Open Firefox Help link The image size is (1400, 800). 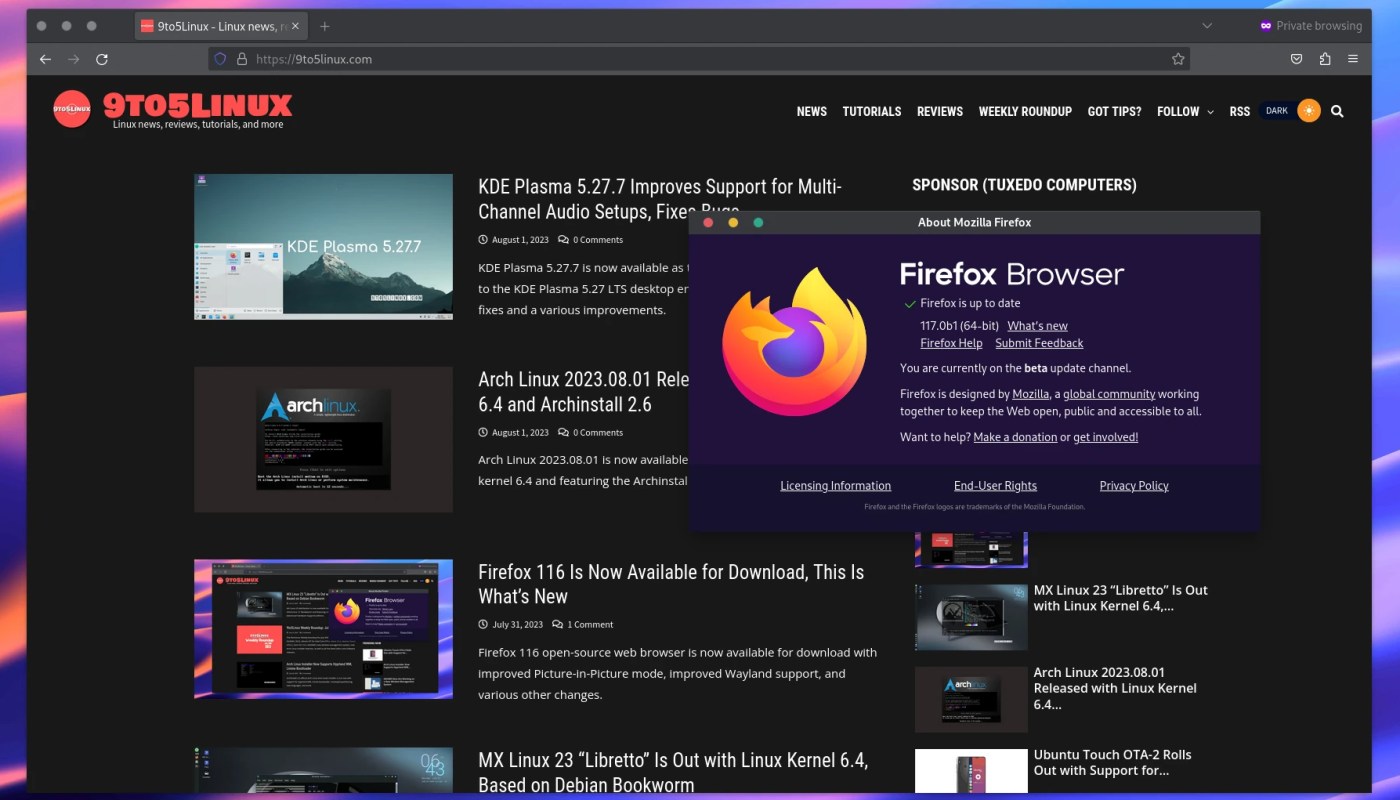(x=951, y=343)
